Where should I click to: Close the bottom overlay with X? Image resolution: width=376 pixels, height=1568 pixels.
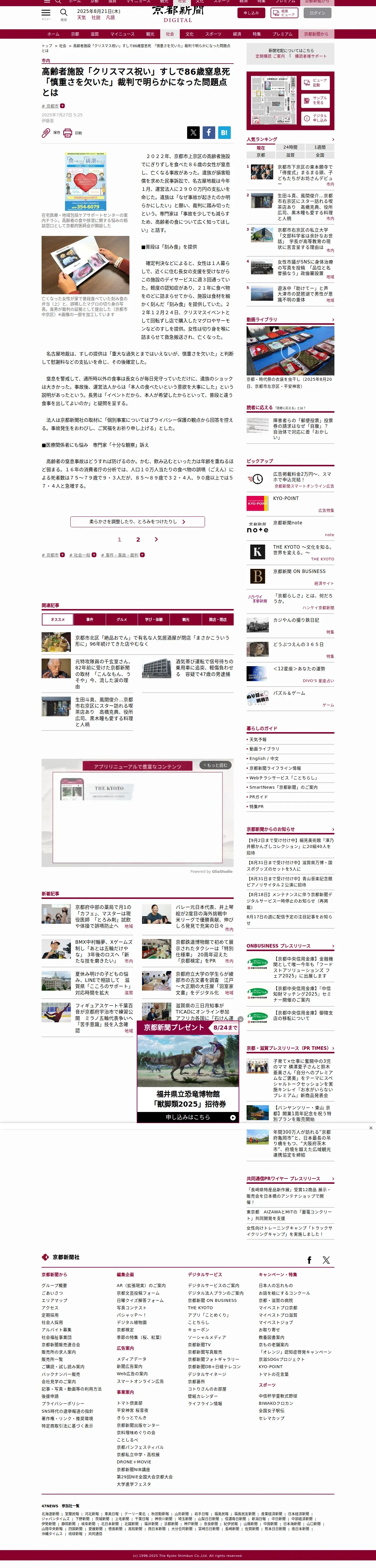click(370, 1128)
